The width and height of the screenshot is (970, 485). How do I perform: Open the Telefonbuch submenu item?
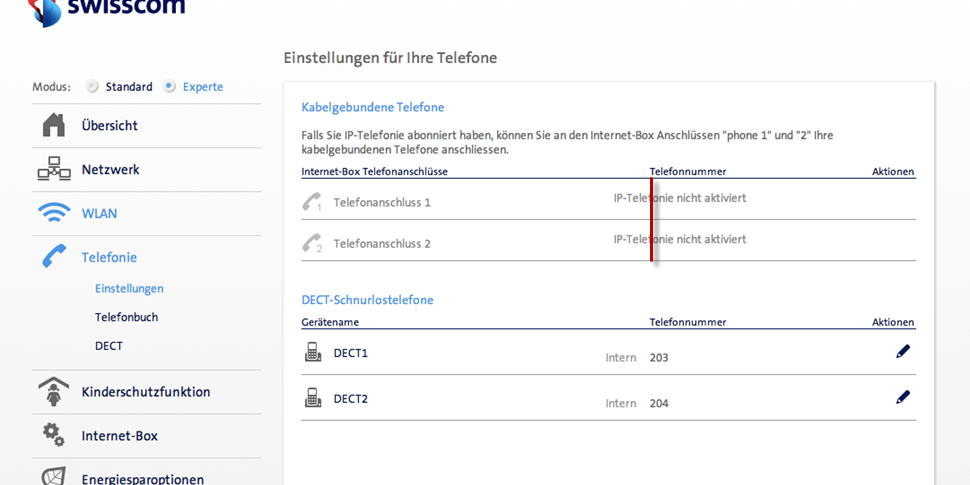(x=126, y=317)
